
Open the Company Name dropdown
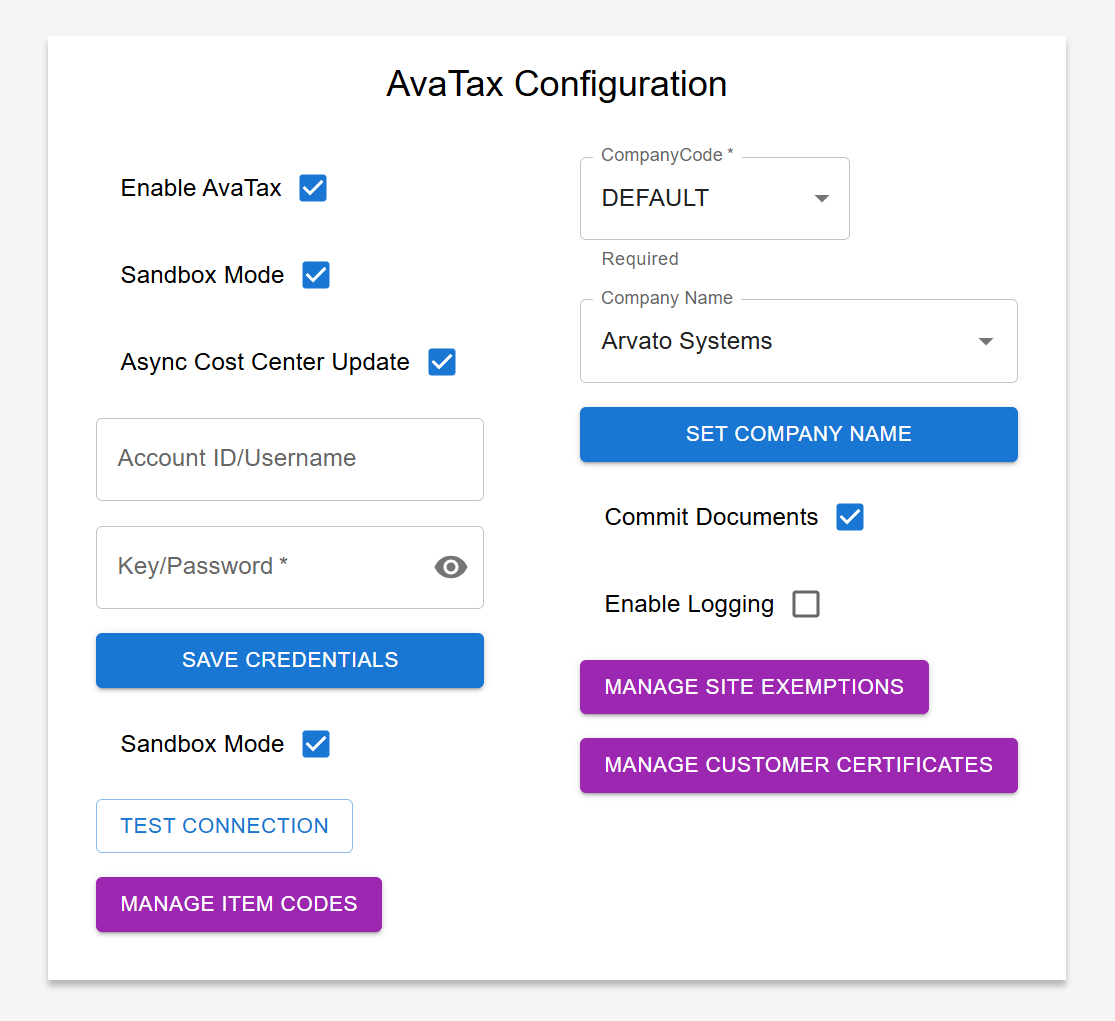(799, 341)
